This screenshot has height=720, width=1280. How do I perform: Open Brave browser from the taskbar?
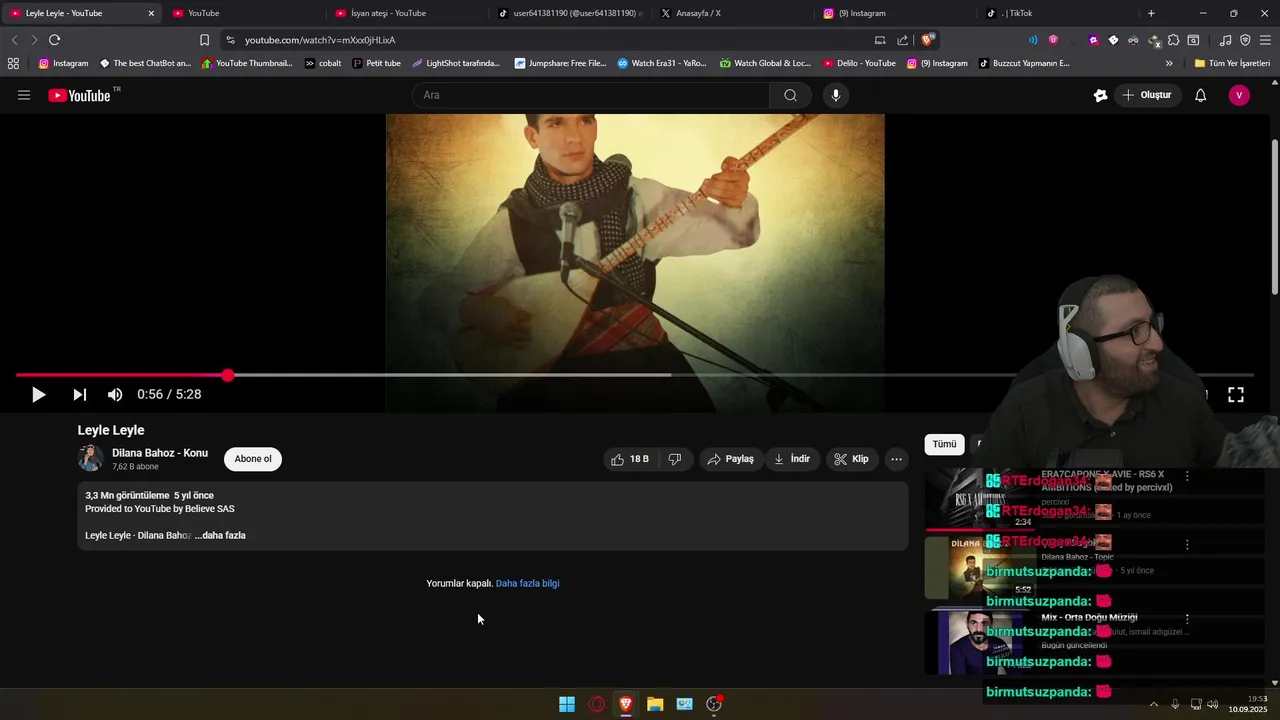point(625,704)
